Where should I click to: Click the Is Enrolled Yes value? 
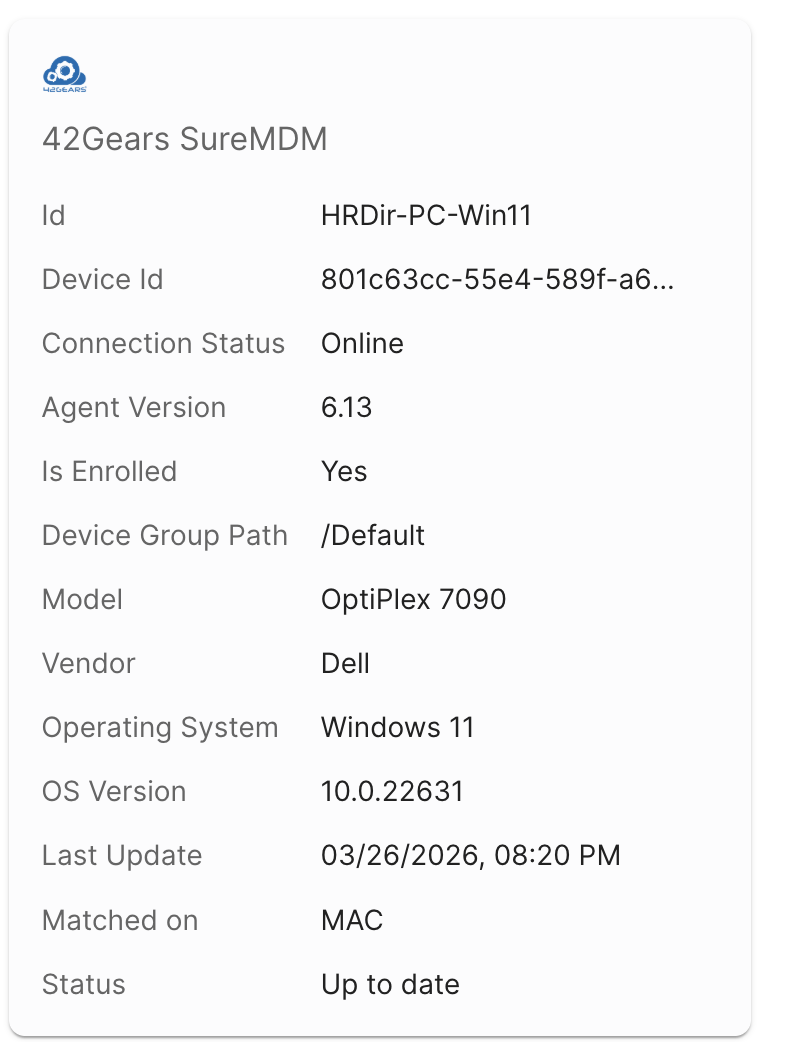pos(344,472)
